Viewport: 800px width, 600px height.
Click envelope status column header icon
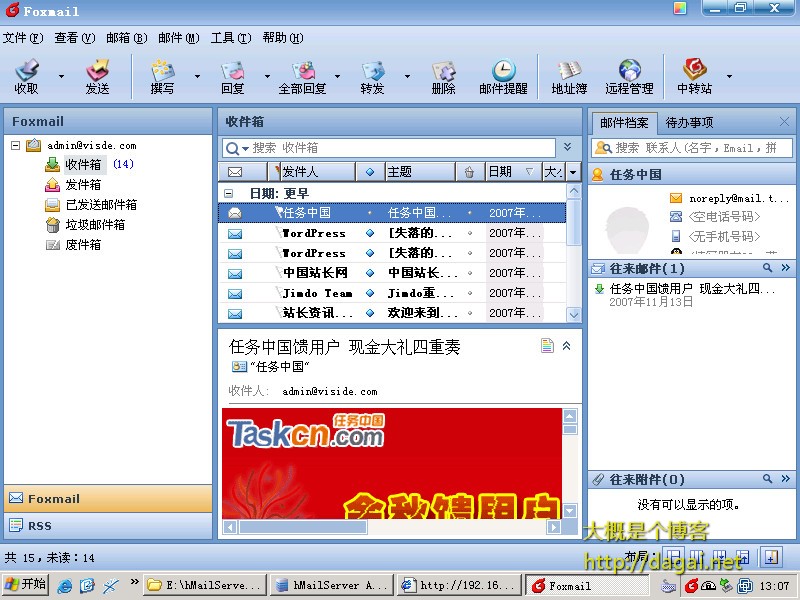(235, 172)
